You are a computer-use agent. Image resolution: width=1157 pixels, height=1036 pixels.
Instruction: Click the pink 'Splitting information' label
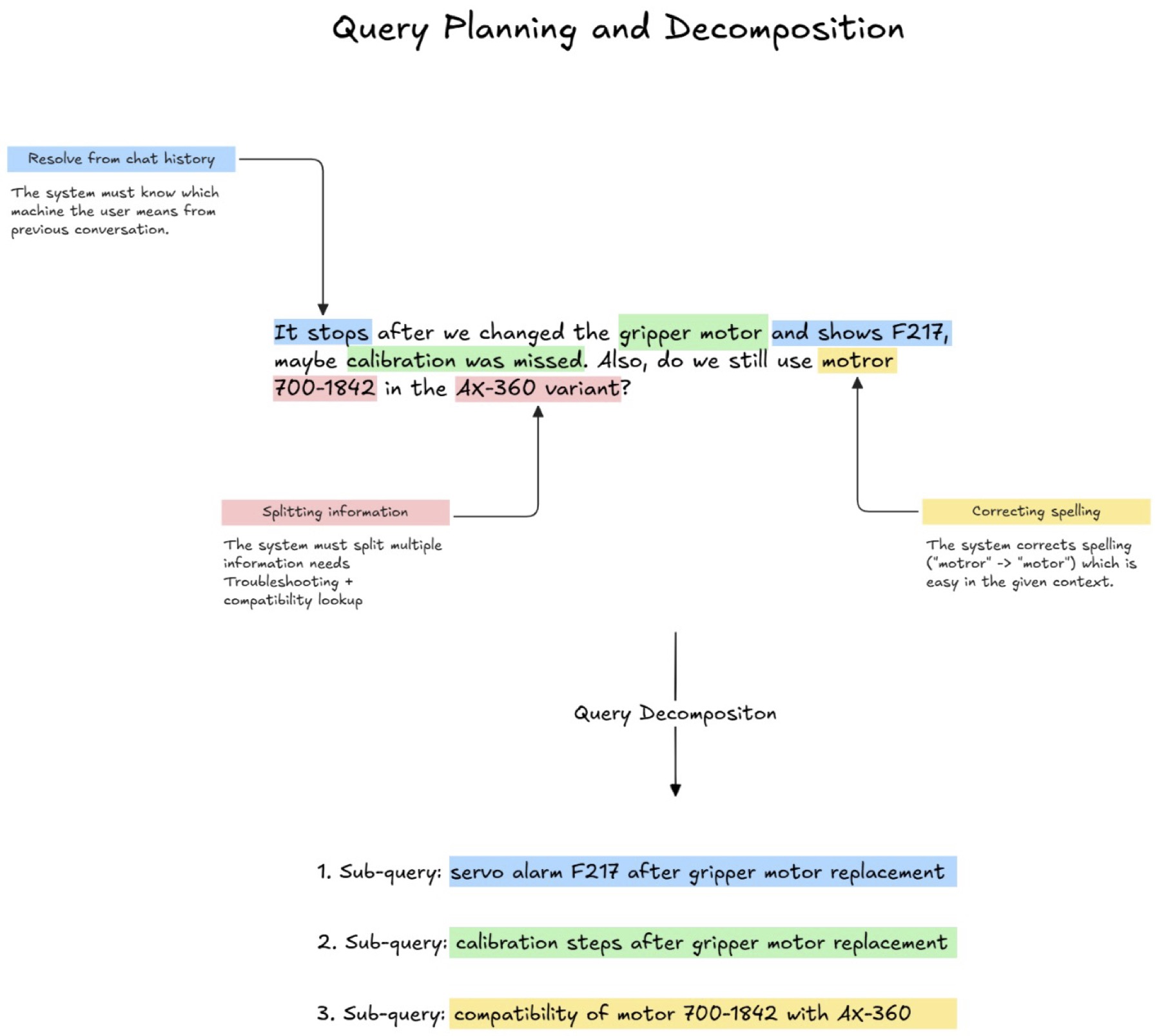click(336, 512)
